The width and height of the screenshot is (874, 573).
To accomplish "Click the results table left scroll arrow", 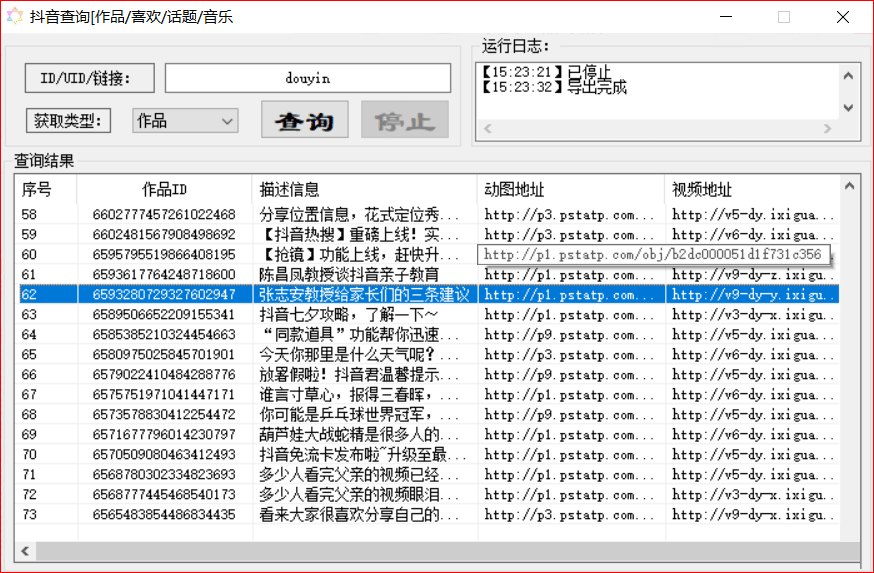I will click(x=25, y=551).
